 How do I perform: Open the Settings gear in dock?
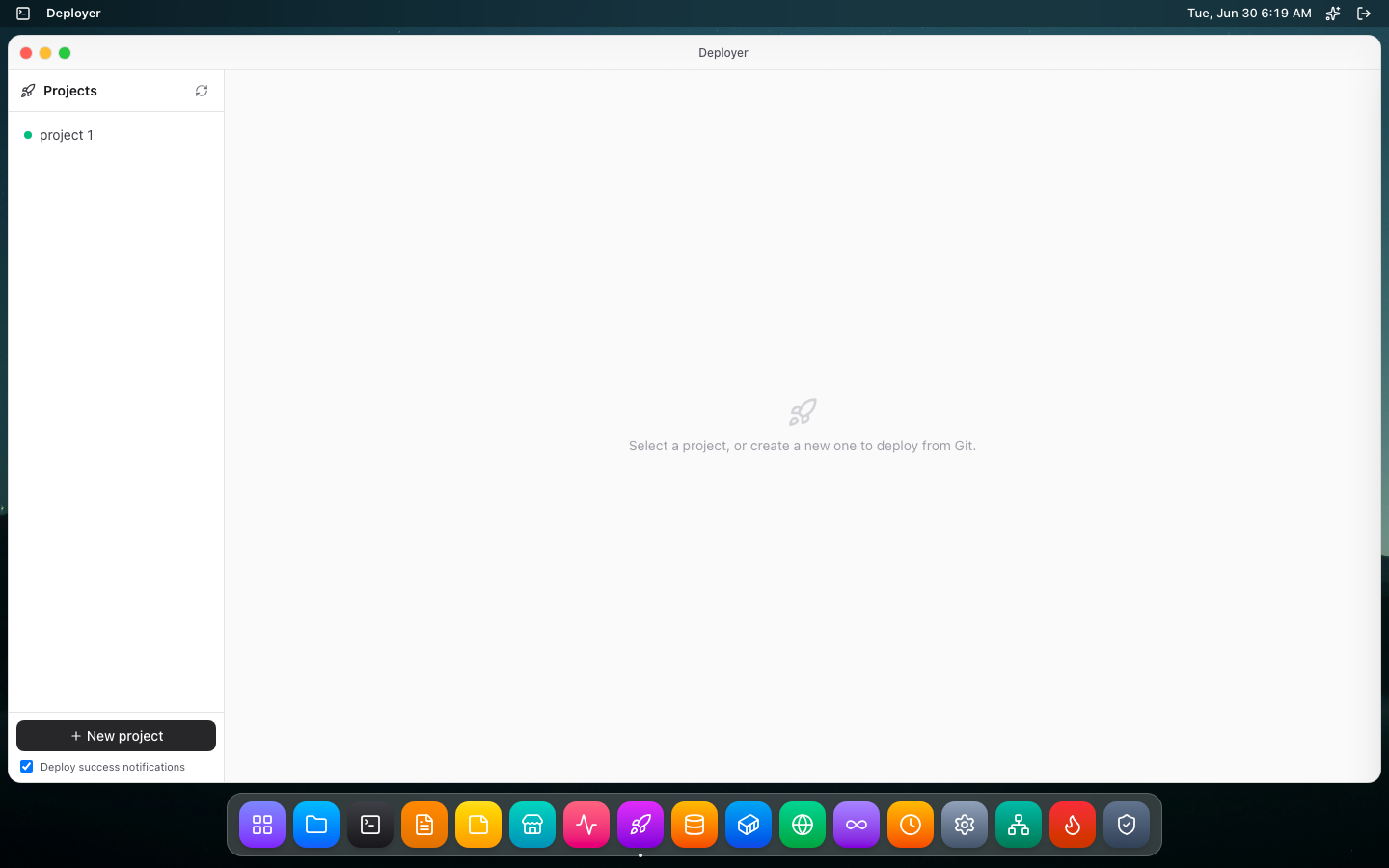[965, 825]
